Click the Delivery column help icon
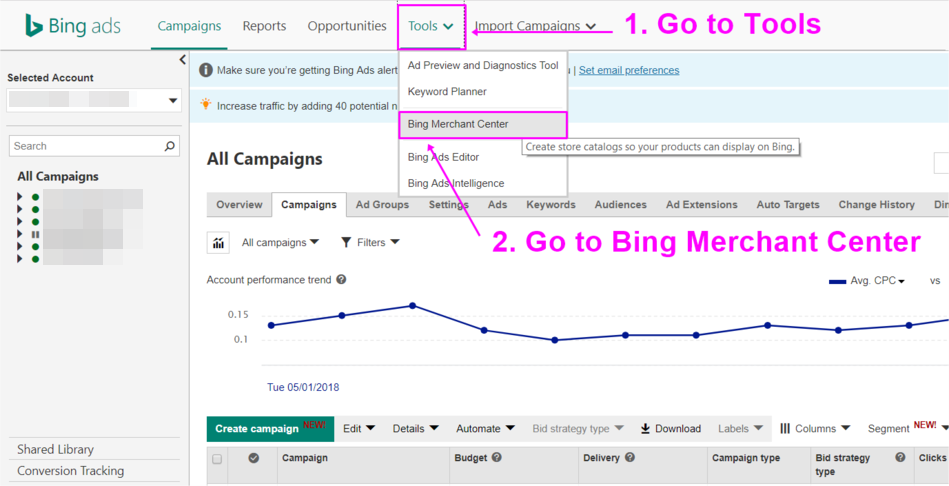 630,458
